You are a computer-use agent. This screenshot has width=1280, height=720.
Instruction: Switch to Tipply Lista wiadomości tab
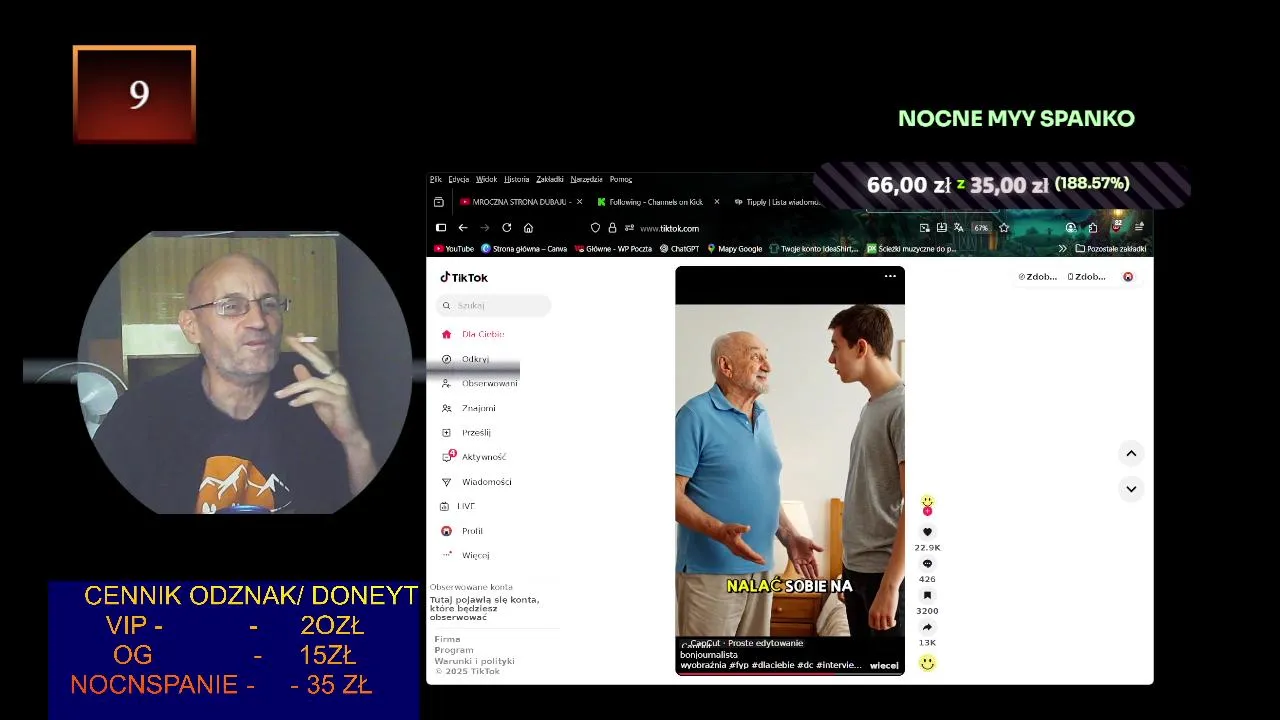point(778,202)
